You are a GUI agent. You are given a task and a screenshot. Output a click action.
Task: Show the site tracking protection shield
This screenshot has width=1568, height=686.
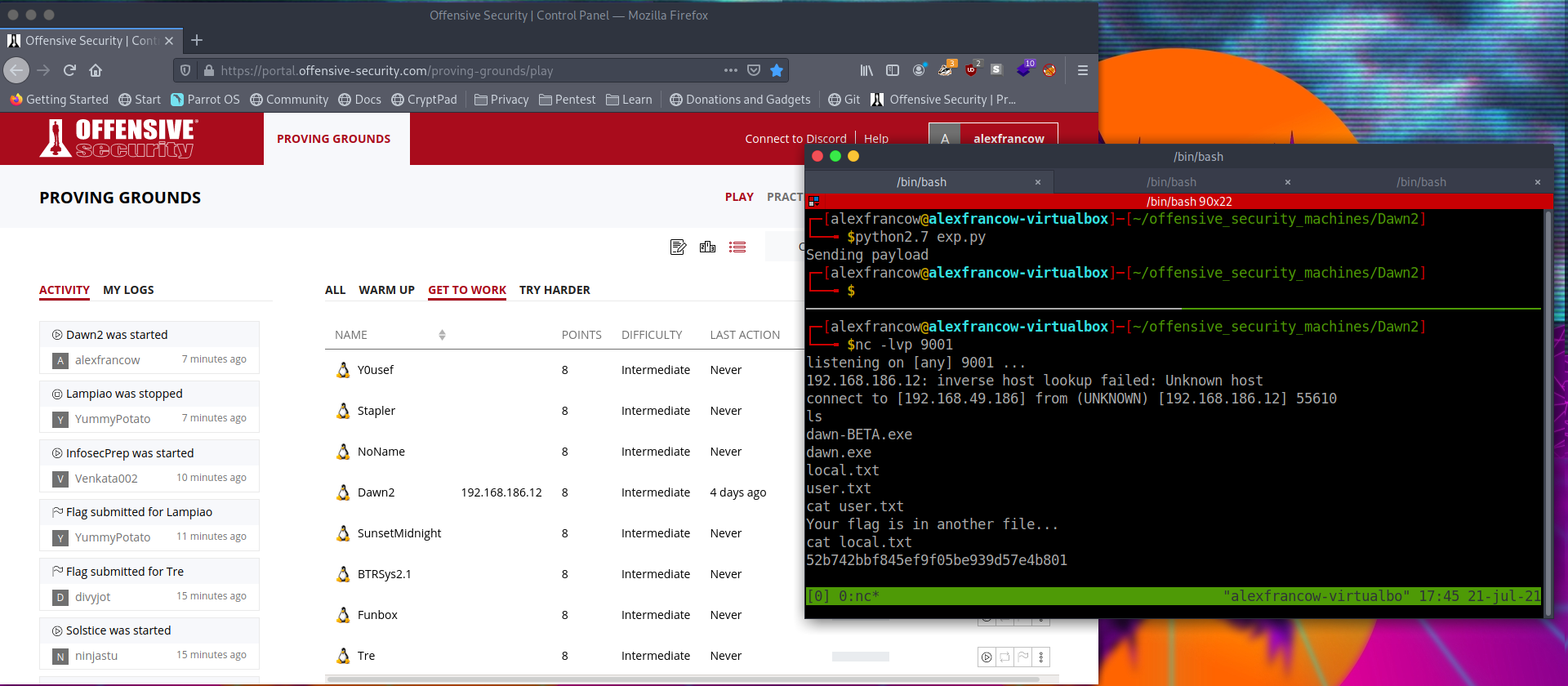click(x=185, y=70)
